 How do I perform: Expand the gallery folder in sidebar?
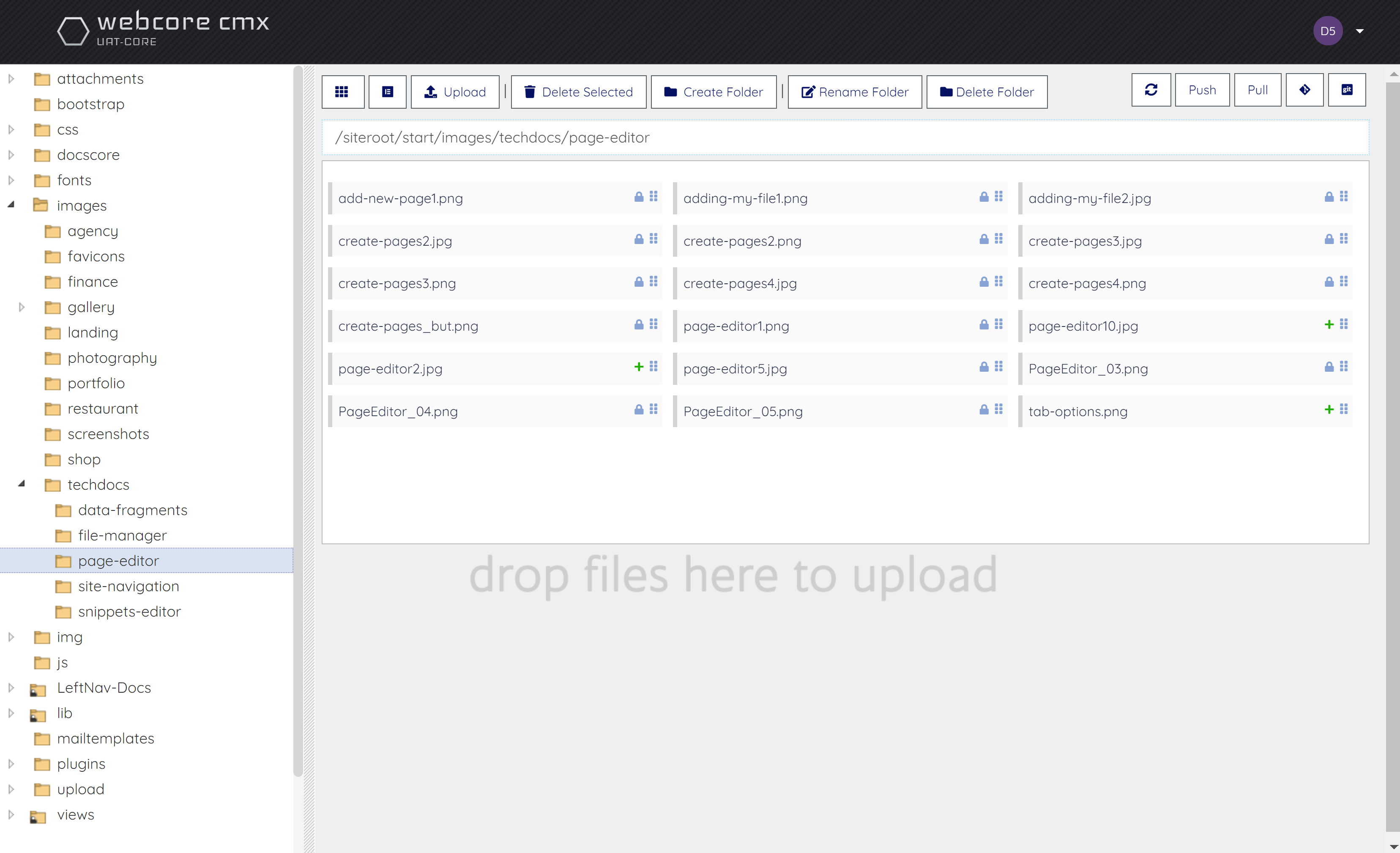(x=22, y=307)
